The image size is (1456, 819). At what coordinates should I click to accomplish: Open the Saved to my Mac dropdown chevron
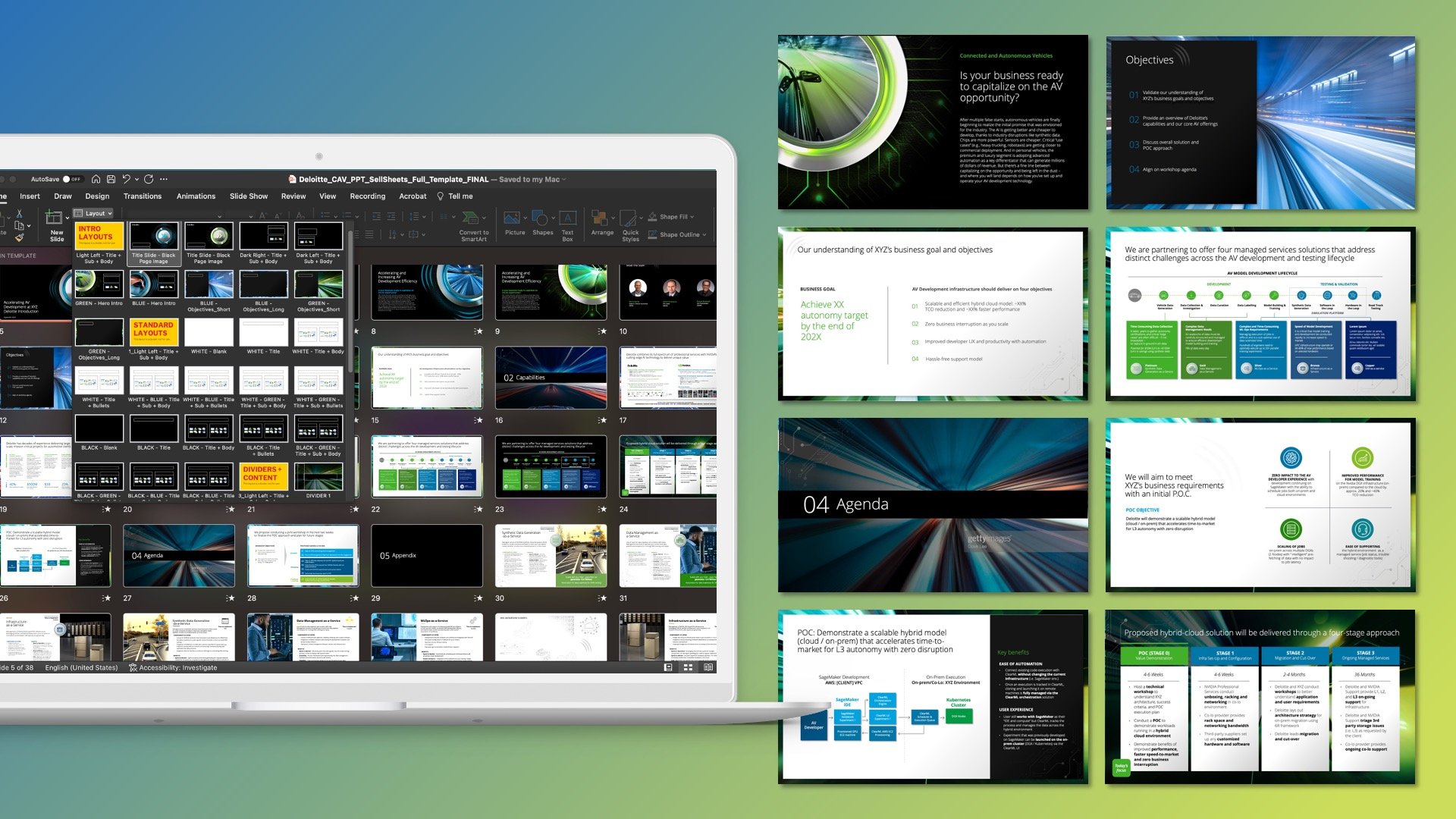(564, 180)
